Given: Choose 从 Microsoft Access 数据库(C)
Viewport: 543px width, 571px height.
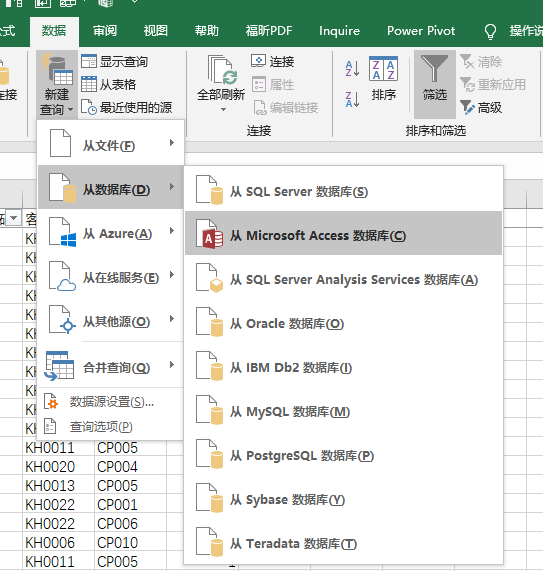Looking at the screenshot, I should pyautogui.click(x=343, y=233).
